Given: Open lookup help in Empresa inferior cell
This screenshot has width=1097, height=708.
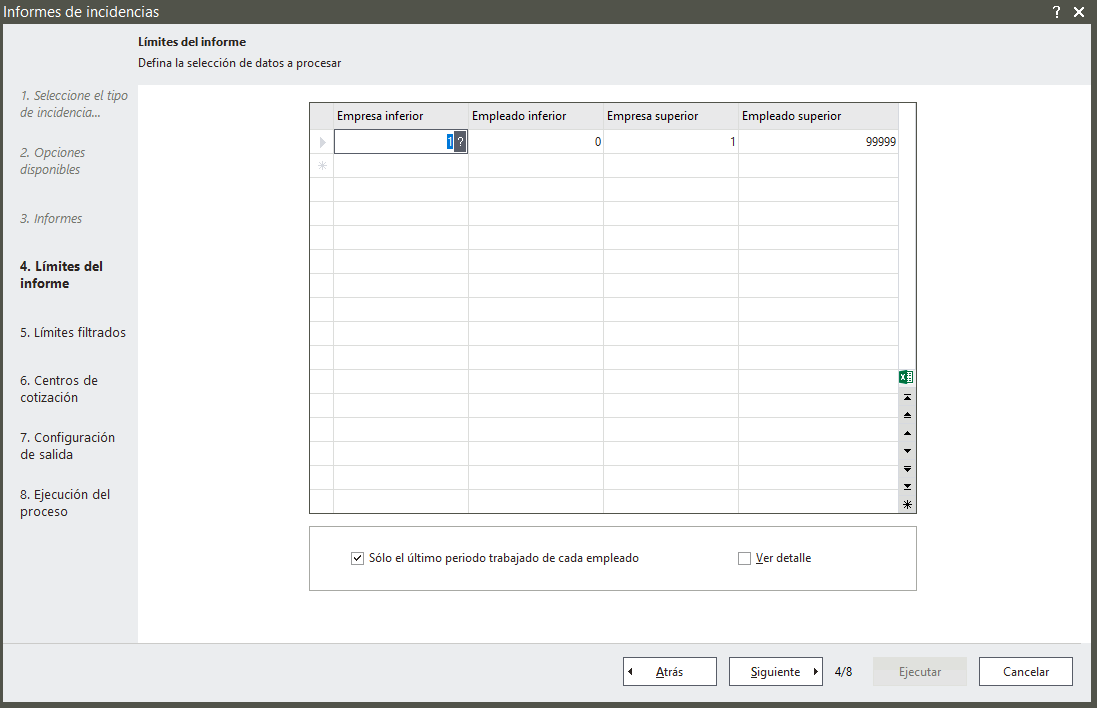Looking at the screenshot, I should pos(460,142).
